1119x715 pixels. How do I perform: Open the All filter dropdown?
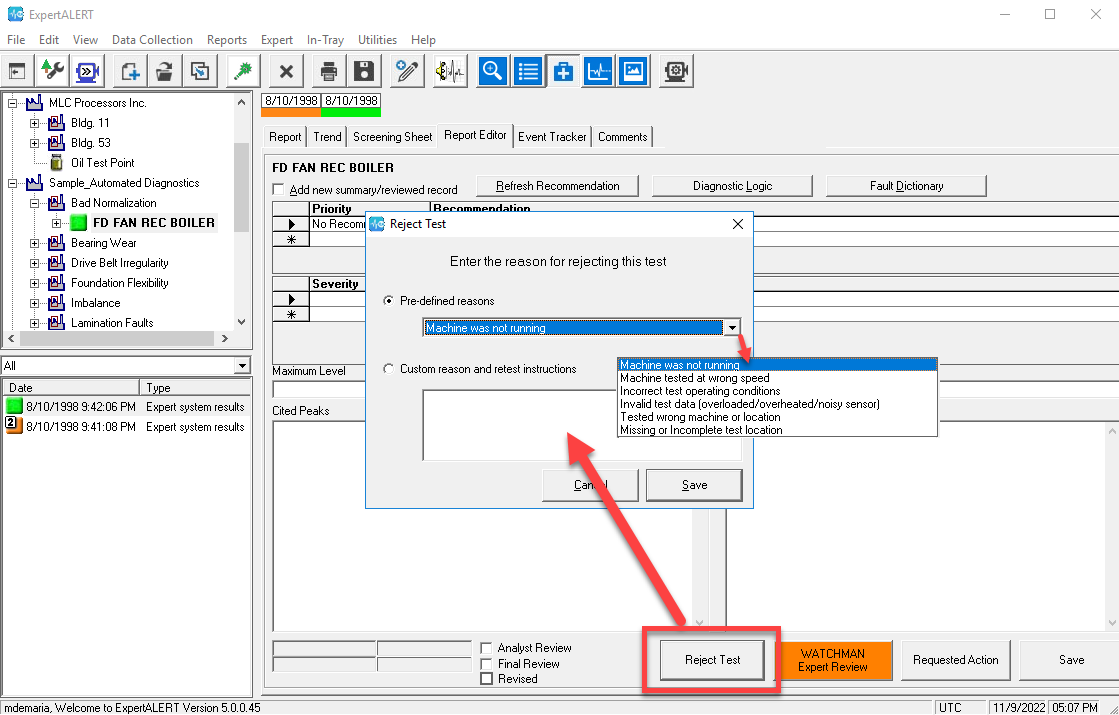click(x=243, y=366)
